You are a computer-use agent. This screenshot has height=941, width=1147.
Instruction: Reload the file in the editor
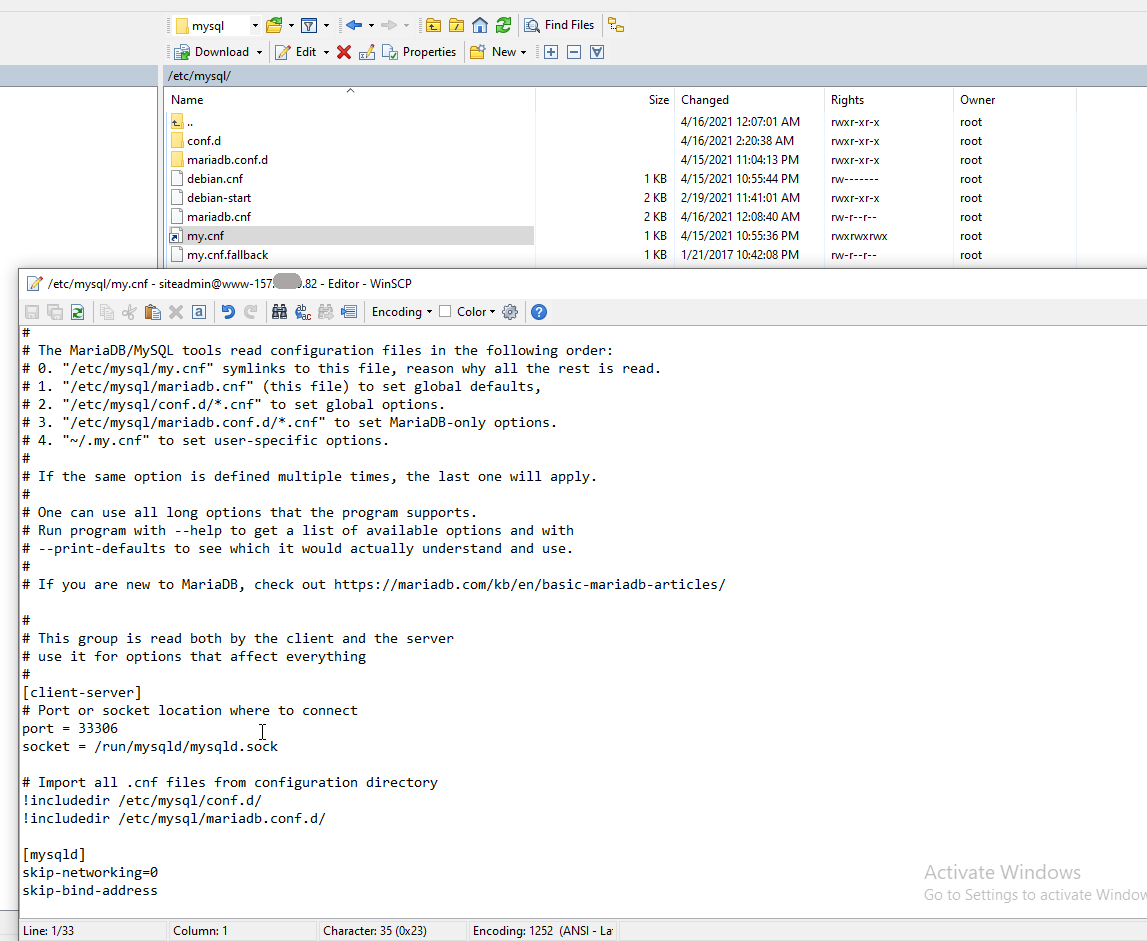coord(78,312)
